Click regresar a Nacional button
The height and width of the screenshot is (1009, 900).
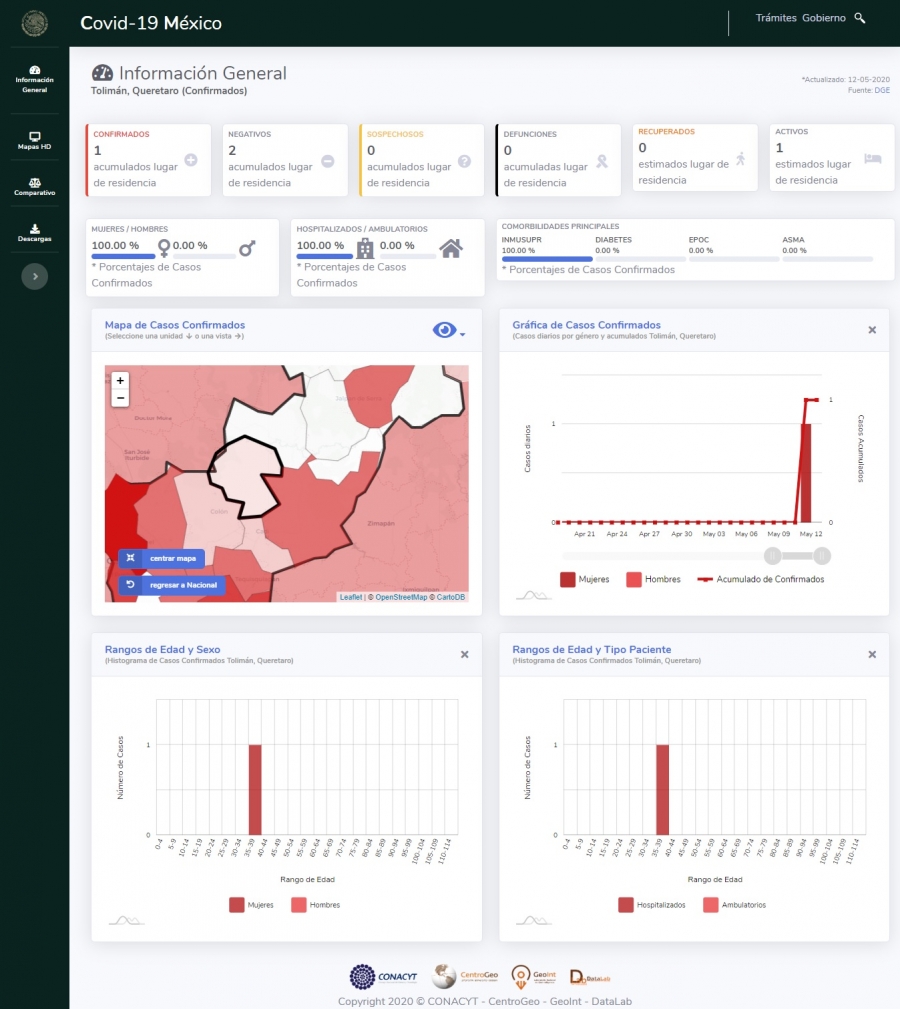[x=172, y=584]
